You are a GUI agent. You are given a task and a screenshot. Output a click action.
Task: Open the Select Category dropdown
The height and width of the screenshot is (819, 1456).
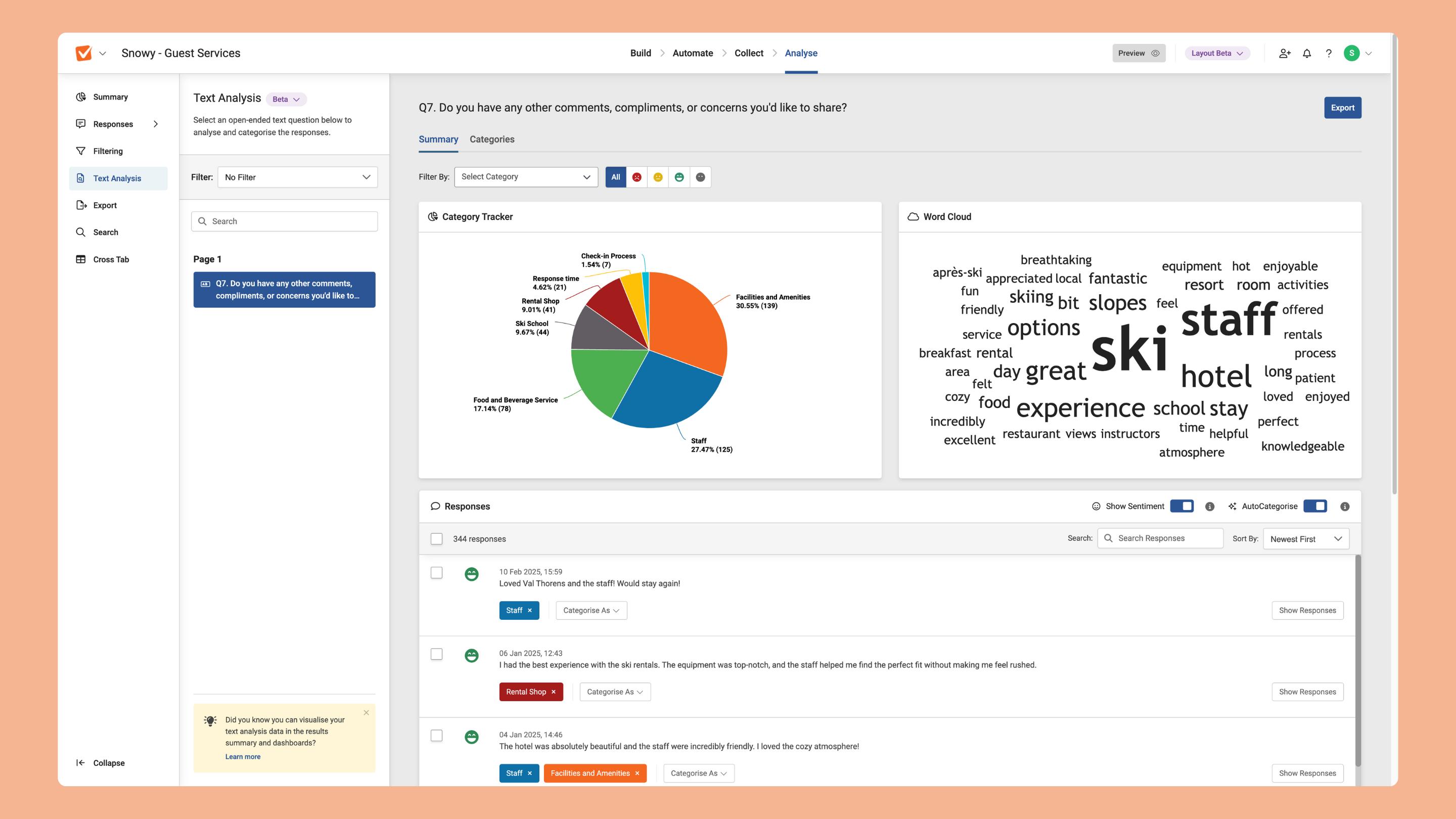click(x=526, y=177)
